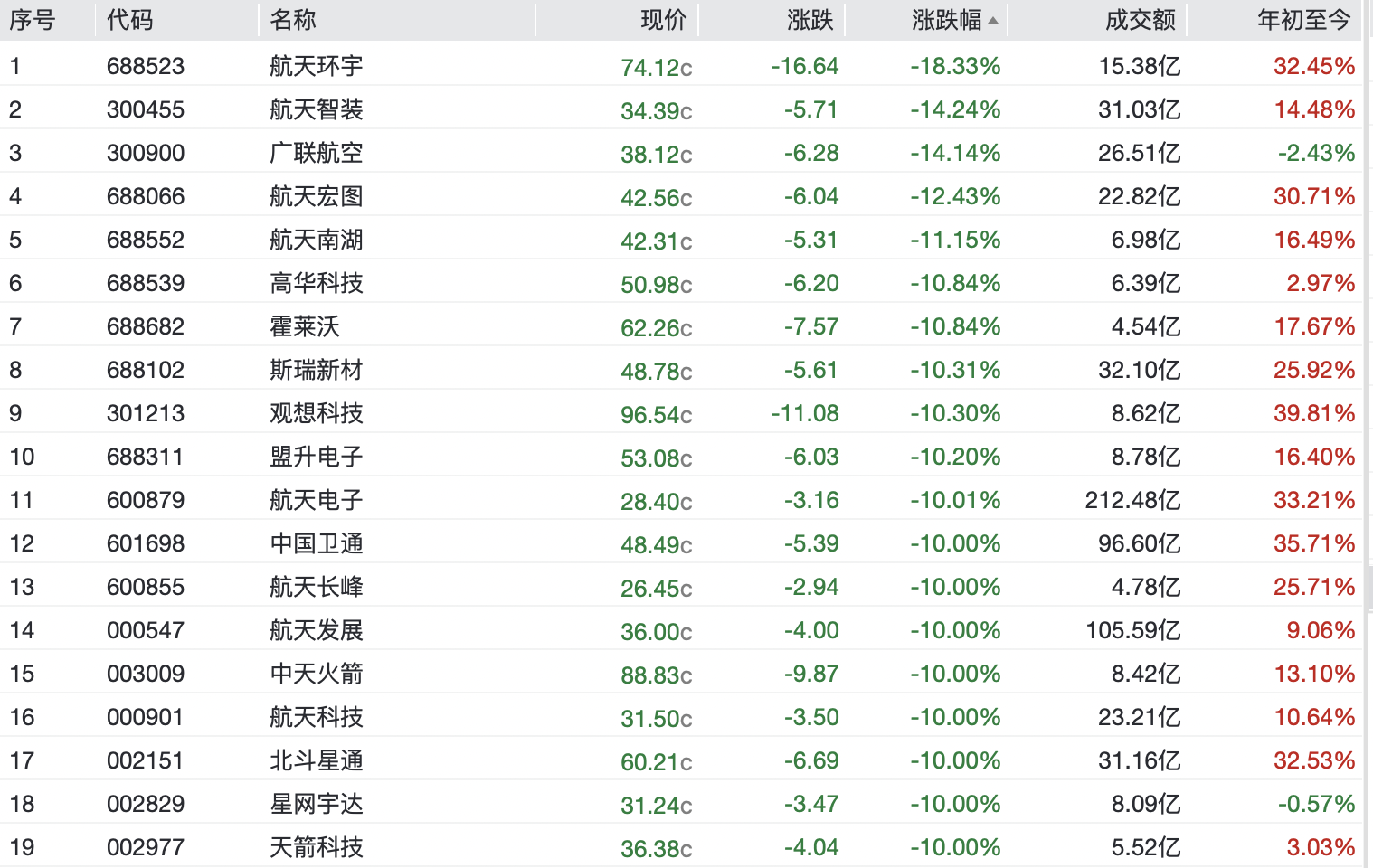Click 航天发展 turnover value 105.59亿
Screen dimensions: 1373x868
1132,630
